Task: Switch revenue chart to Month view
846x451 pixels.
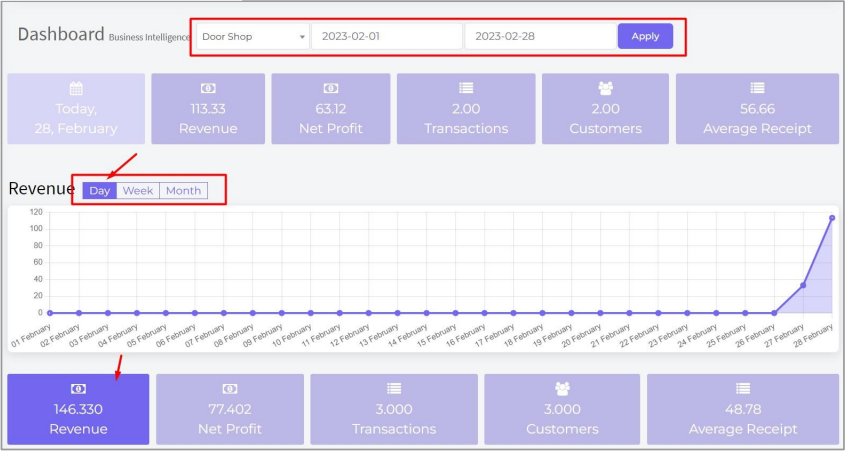Action: coord(183,191)
